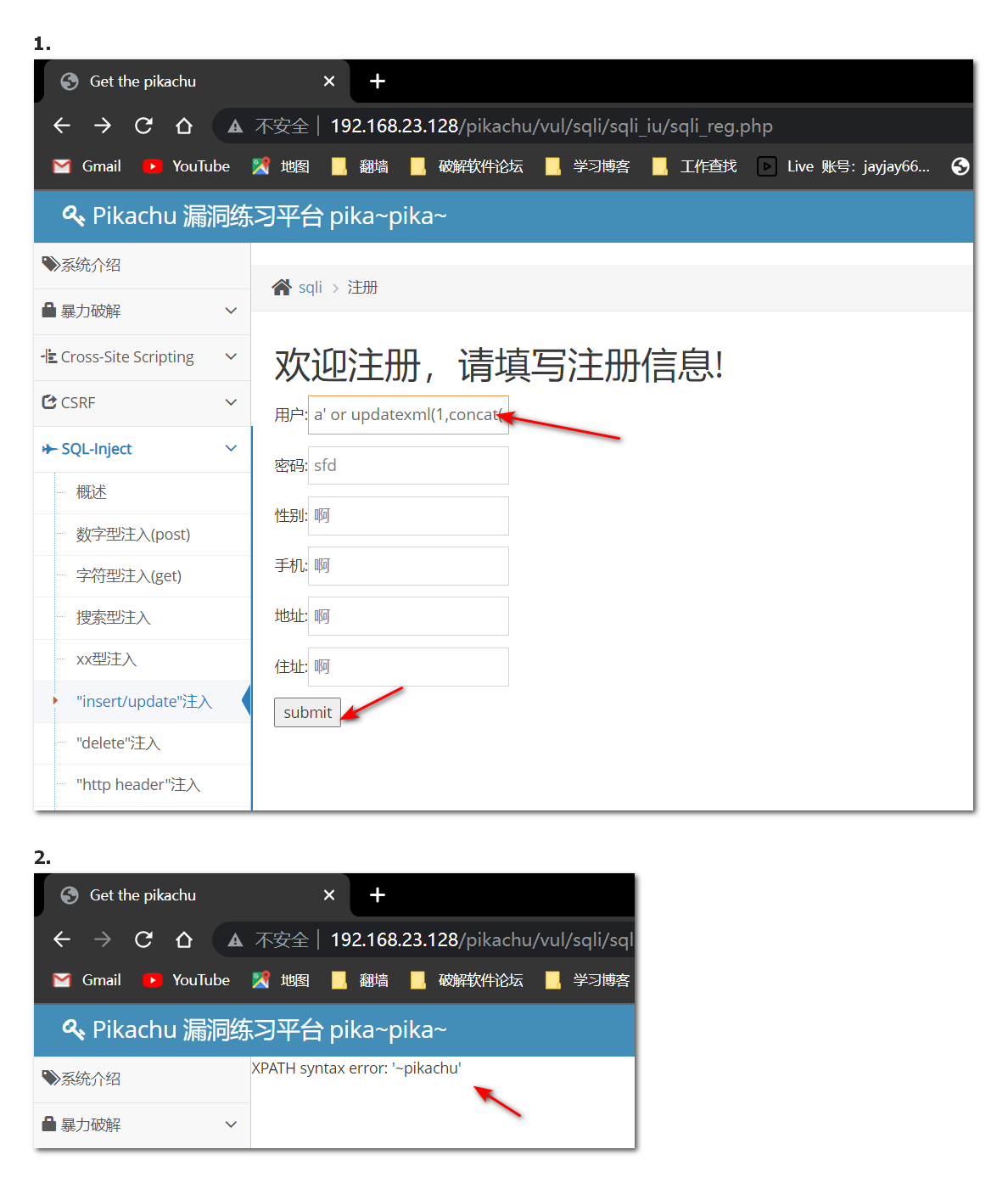Click the sqli breadcrumb link
Image resolution: width=1008 pixels, height=1183 pixels.
click(311, 288)
